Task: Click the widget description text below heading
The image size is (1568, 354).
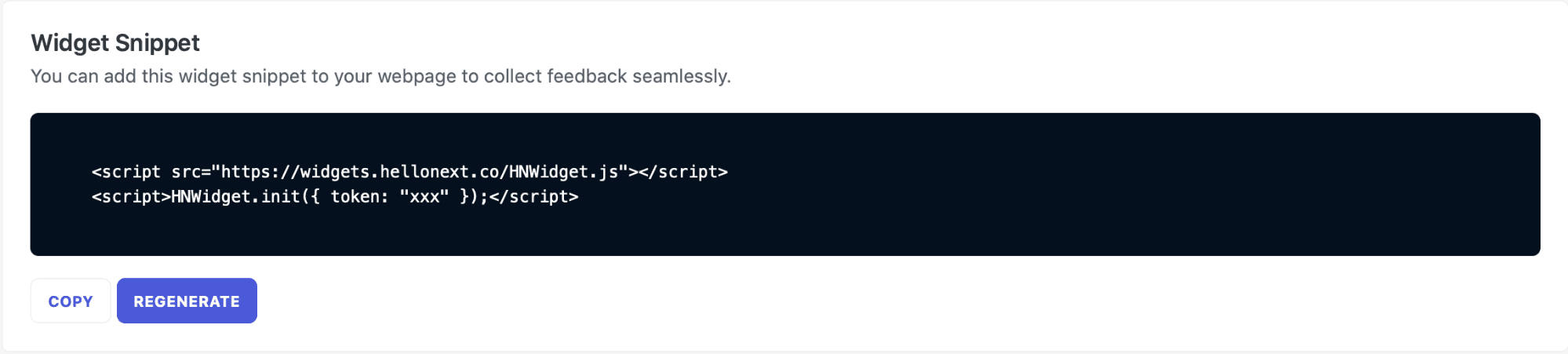Action: click(380, 76)
